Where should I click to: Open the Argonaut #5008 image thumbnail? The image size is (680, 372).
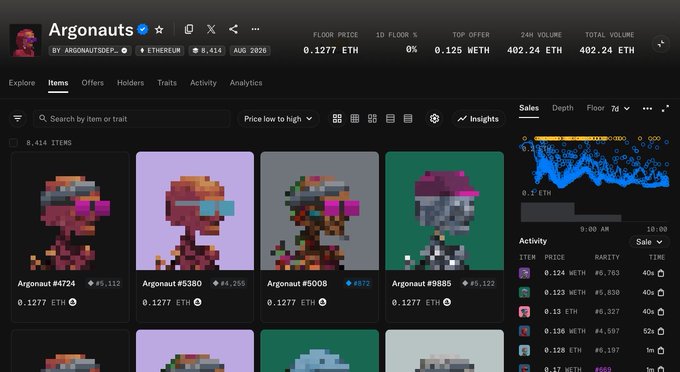320,211
